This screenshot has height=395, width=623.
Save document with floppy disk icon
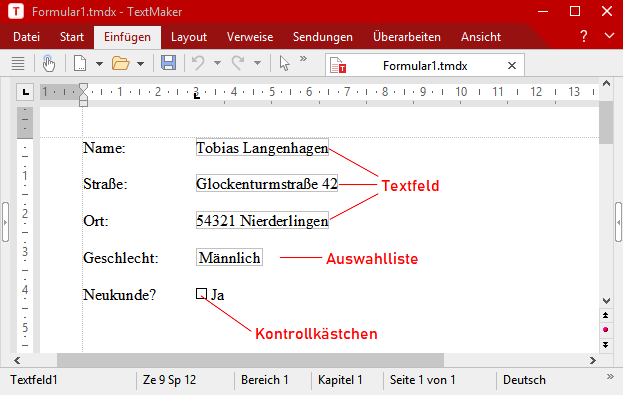pyautogui.click(x=168, y=63)
